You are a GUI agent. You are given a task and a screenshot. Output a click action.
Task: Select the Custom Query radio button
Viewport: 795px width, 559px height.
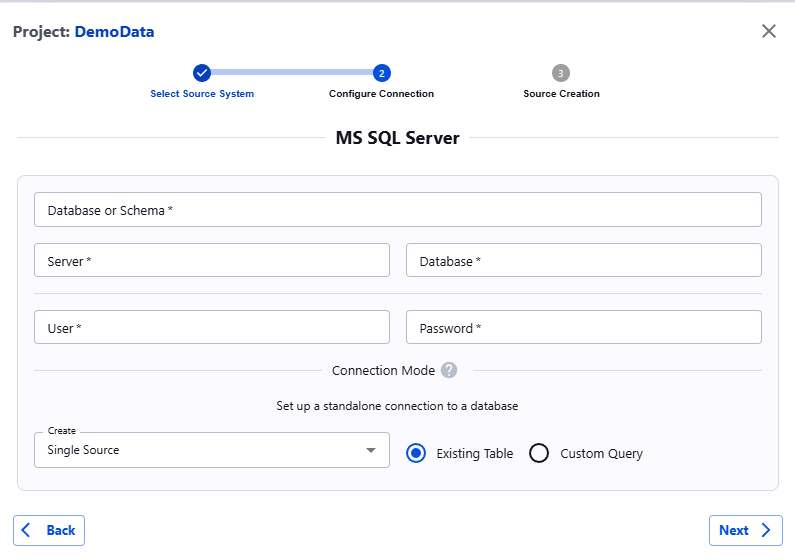[x=539, y=453]
